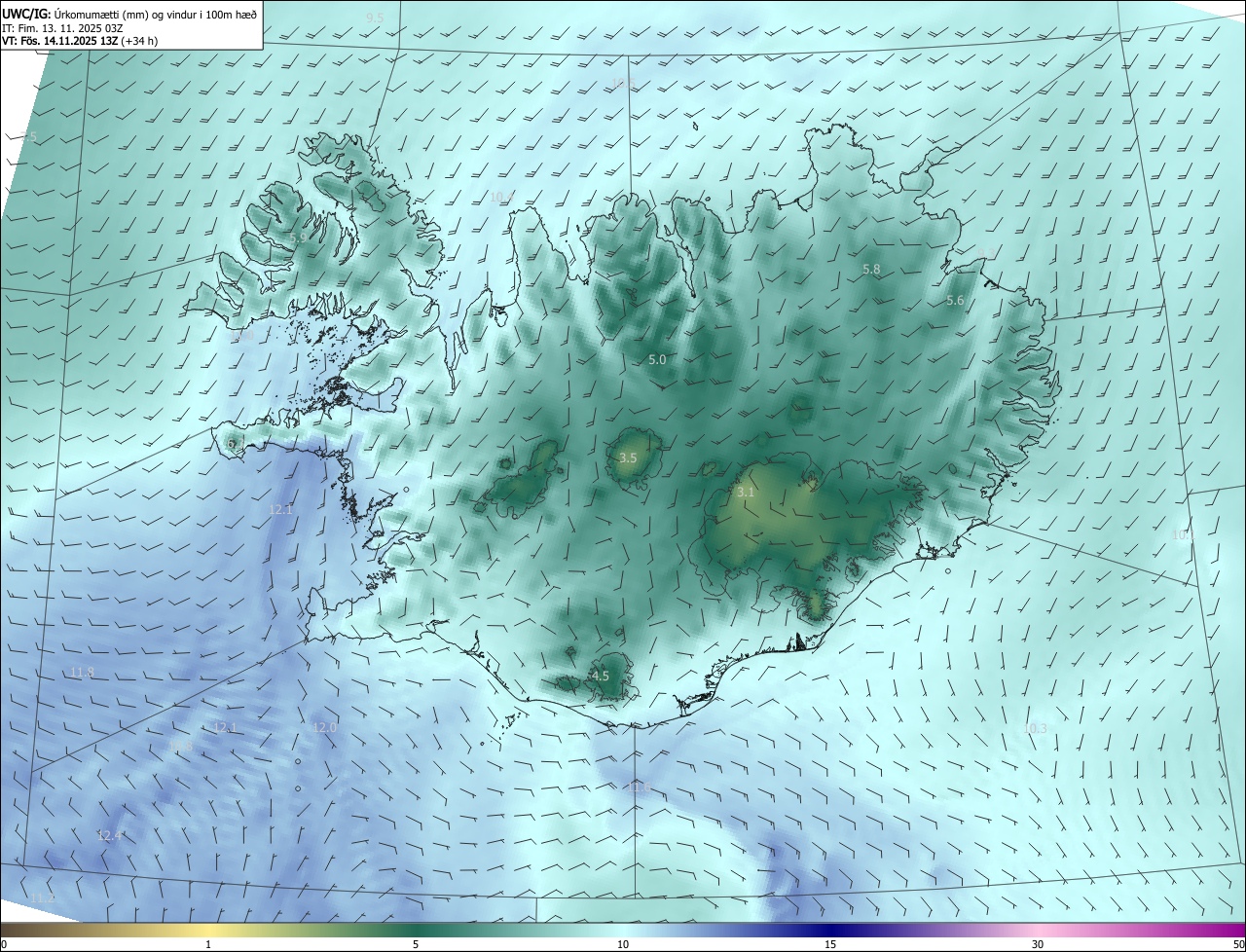Click the 5.0 value in north-central Iceland
The image size is (1246, 952).
(657, 359)
